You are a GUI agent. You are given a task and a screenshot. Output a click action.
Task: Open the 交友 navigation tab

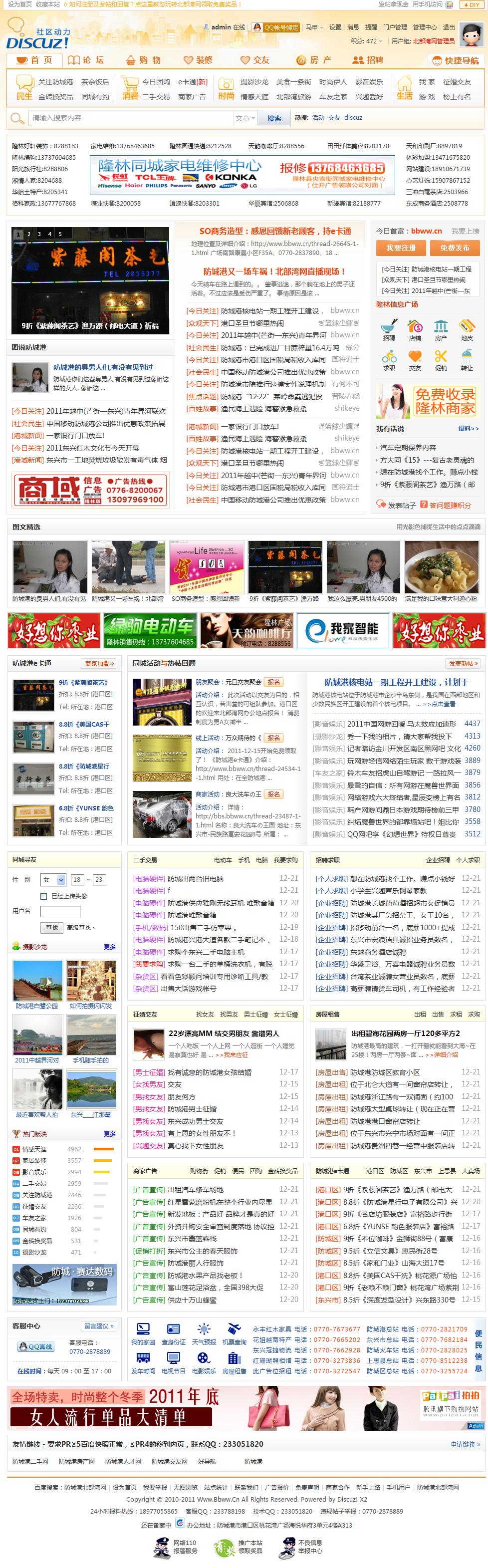tap(255, 60)
